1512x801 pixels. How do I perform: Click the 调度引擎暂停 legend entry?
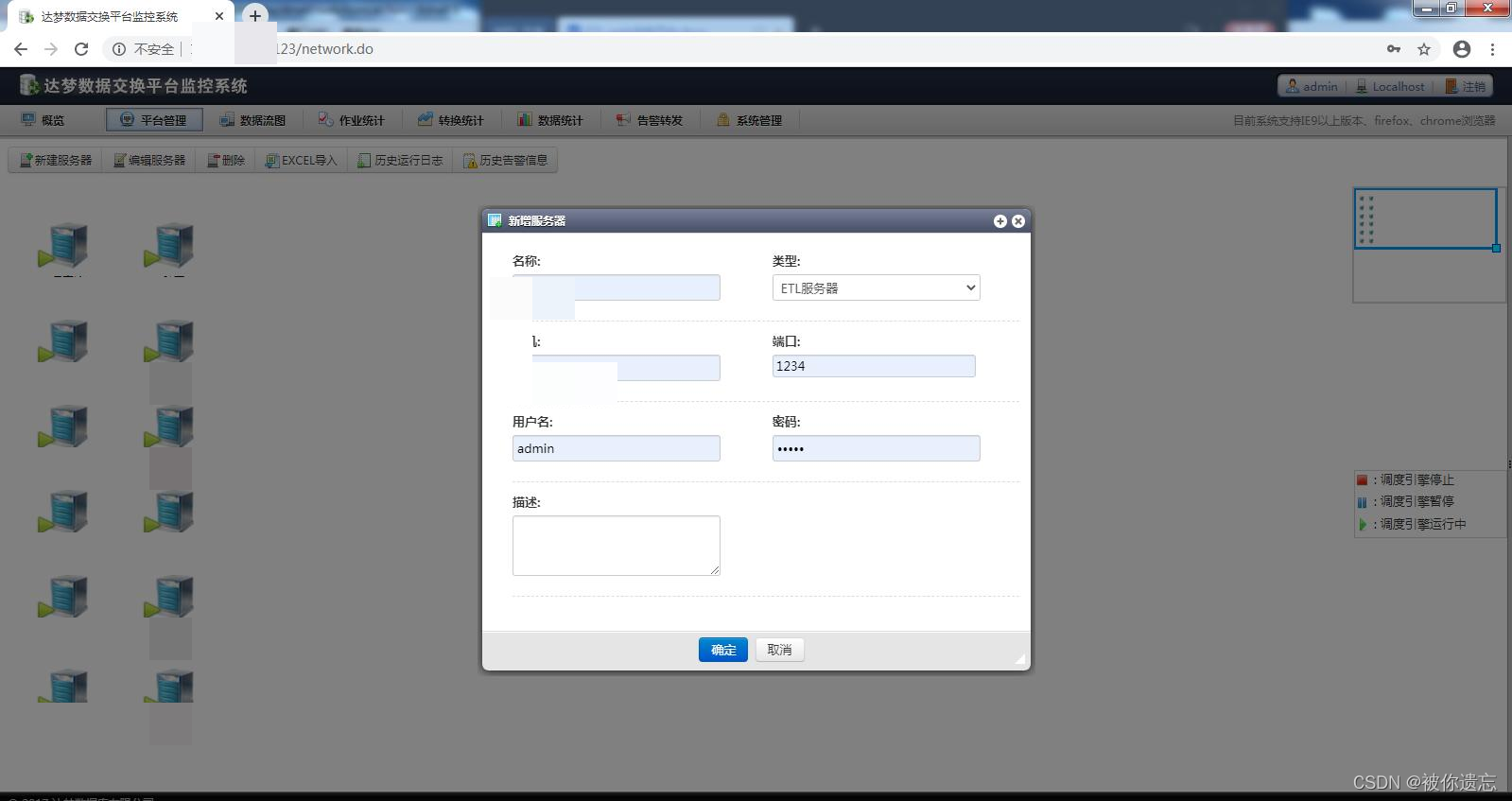1406,502
